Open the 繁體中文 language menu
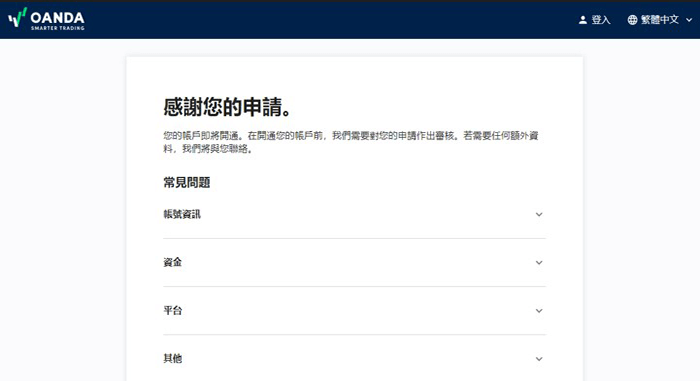 pos(660,20)
